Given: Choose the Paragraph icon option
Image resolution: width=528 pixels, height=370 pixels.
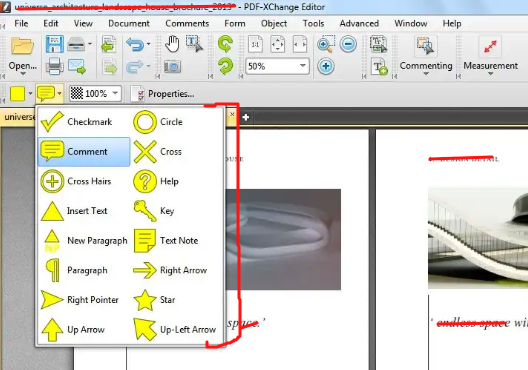Looking at the screenshot, I should (84, 270).
